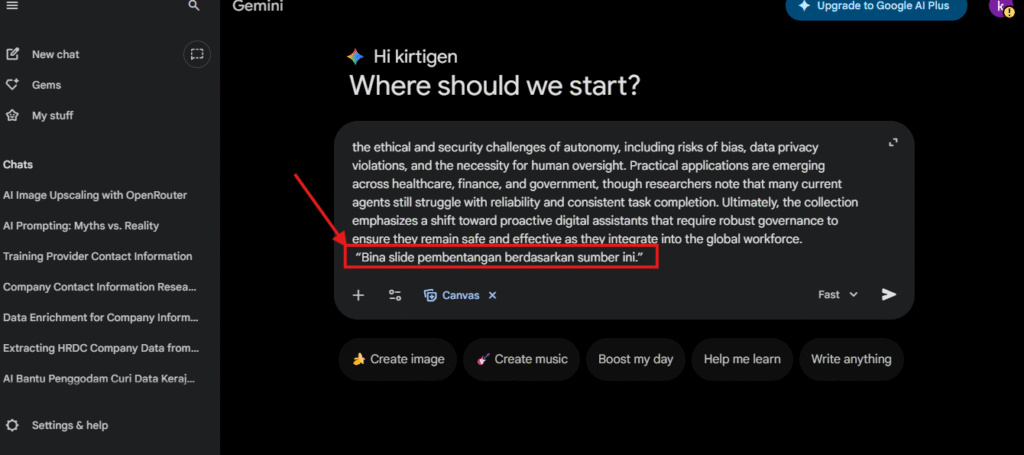Viewport: 1024px width, 455px height.
Task: Open the user account avatar
Action: point(999,8)
